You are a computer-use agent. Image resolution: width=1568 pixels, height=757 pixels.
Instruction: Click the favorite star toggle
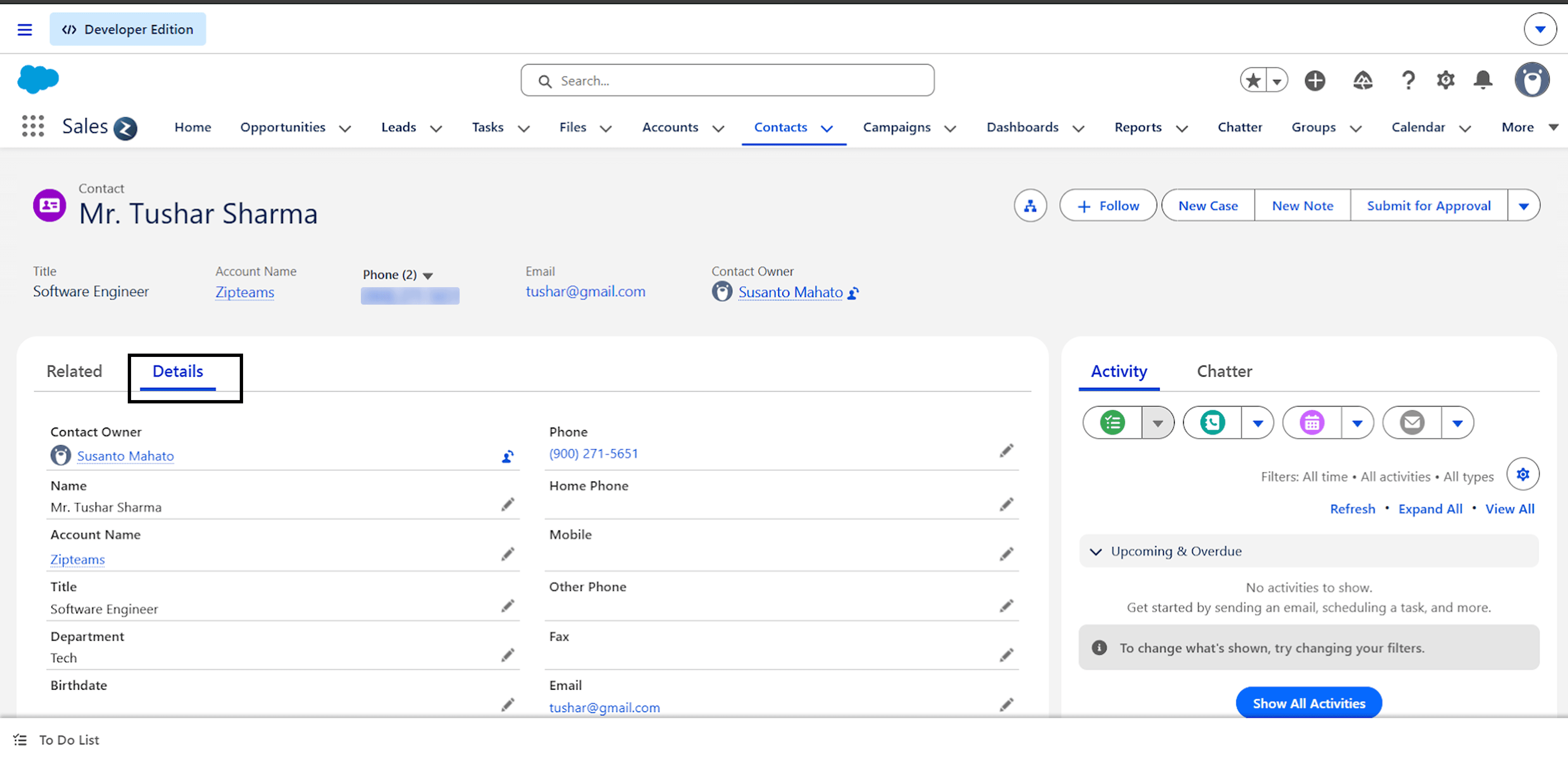coord(1253,81)
